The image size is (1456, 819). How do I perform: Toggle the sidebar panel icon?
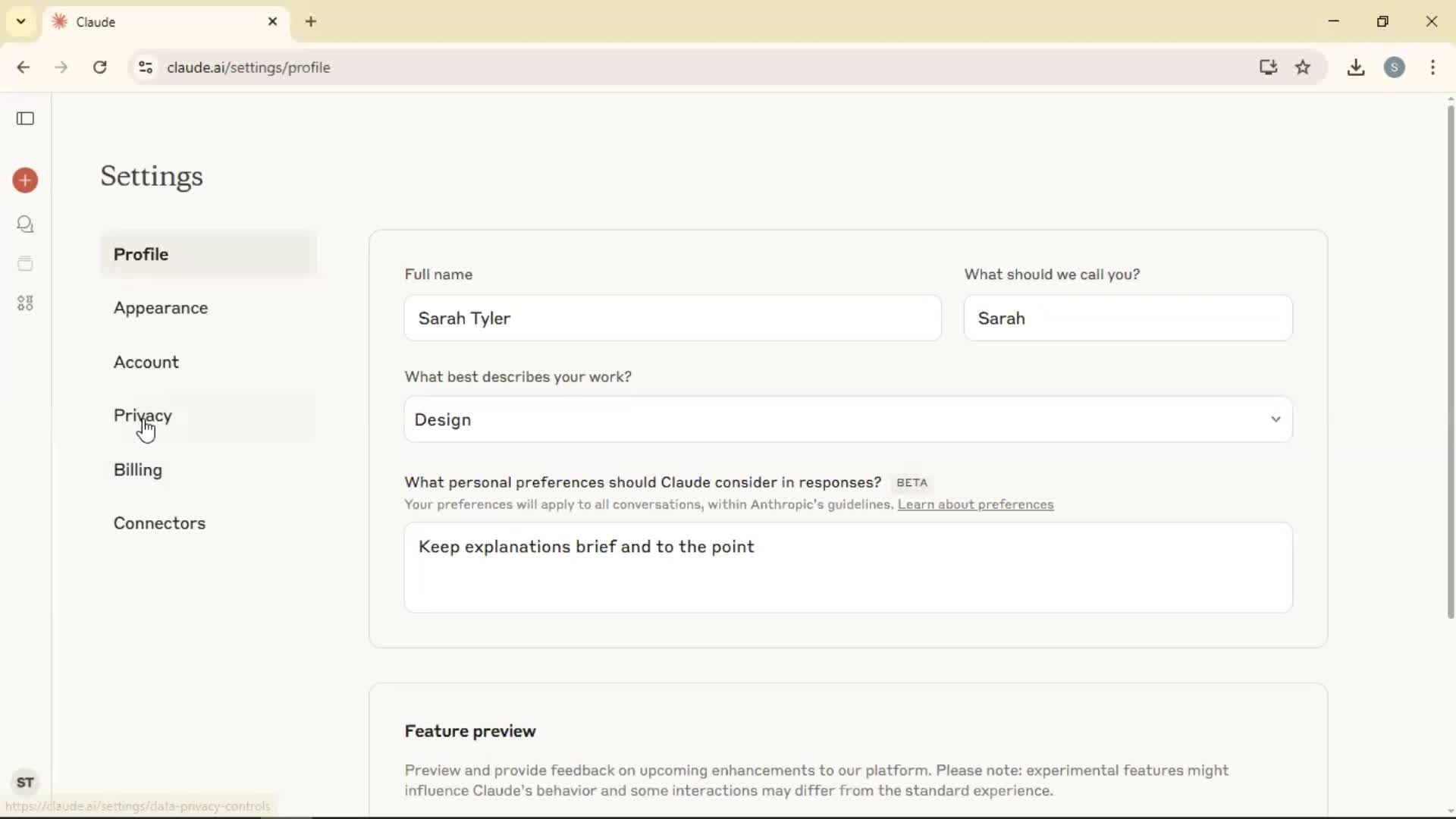point(25,118)
